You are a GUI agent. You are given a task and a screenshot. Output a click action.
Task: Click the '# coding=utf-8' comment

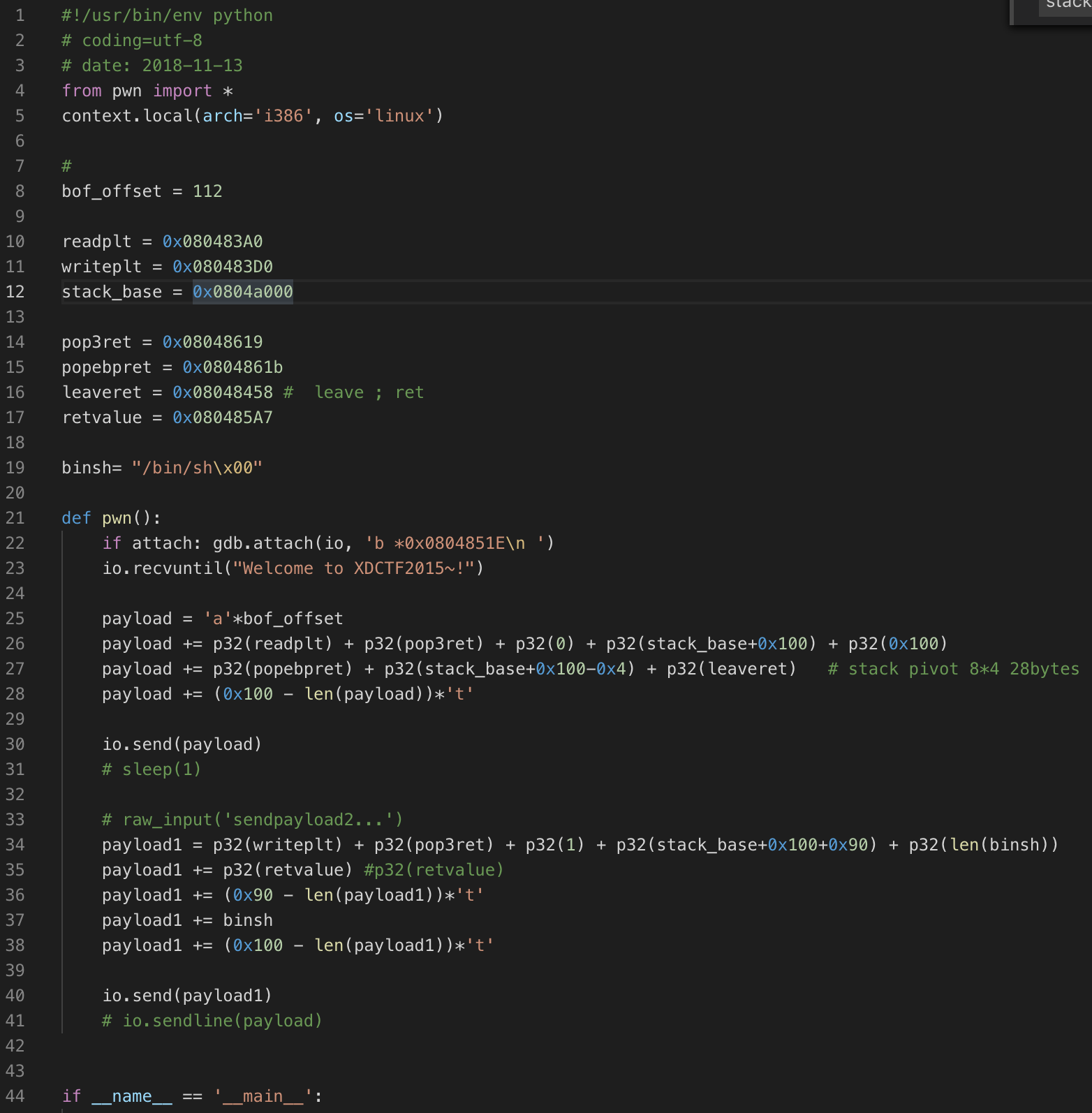pyautogui.click(x=132, y=40)
